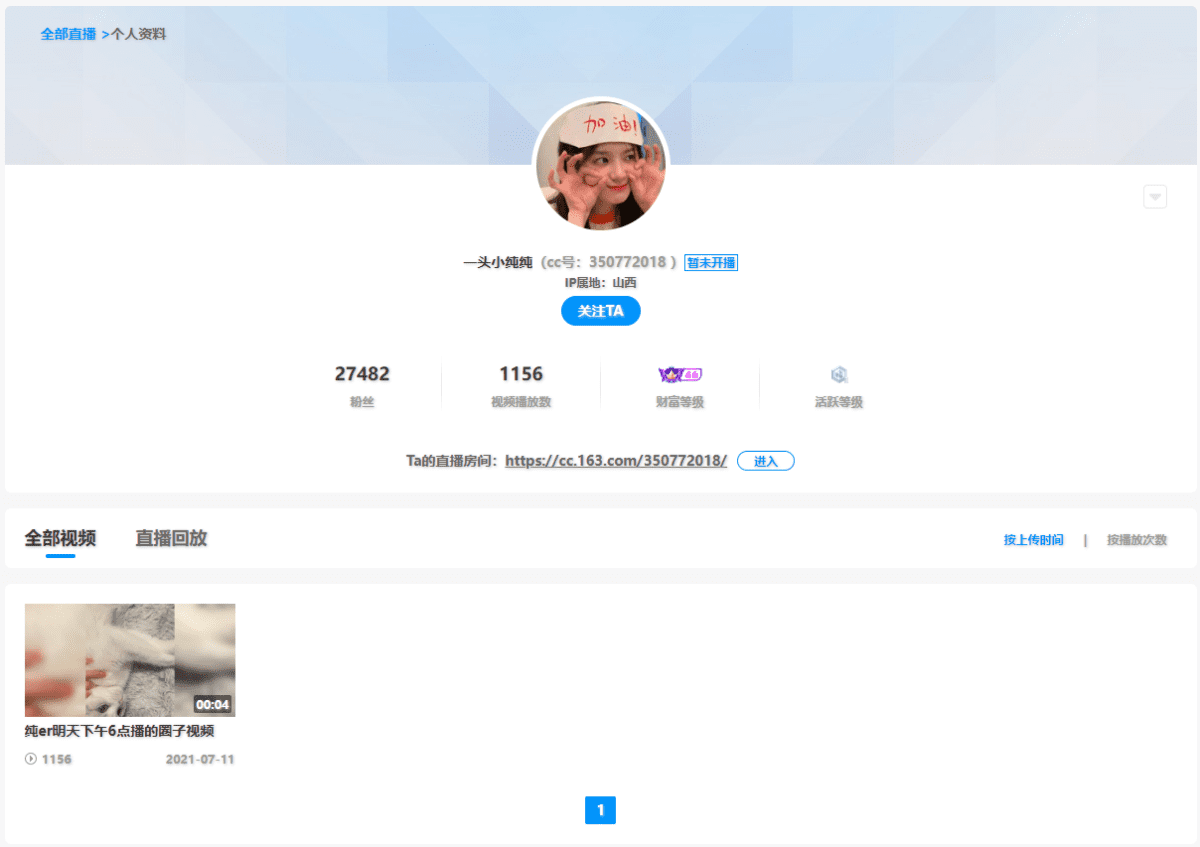1200x847 pixels.
Task: Click the 1156 video play count
Action: tap(520, 373)
